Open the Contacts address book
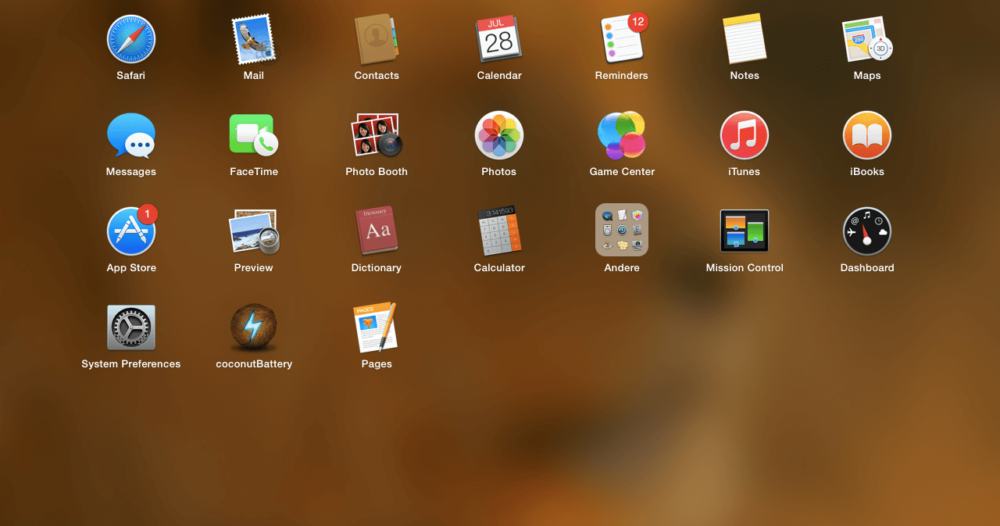The height and width of the screenshot is (526, 1000). 376,39
